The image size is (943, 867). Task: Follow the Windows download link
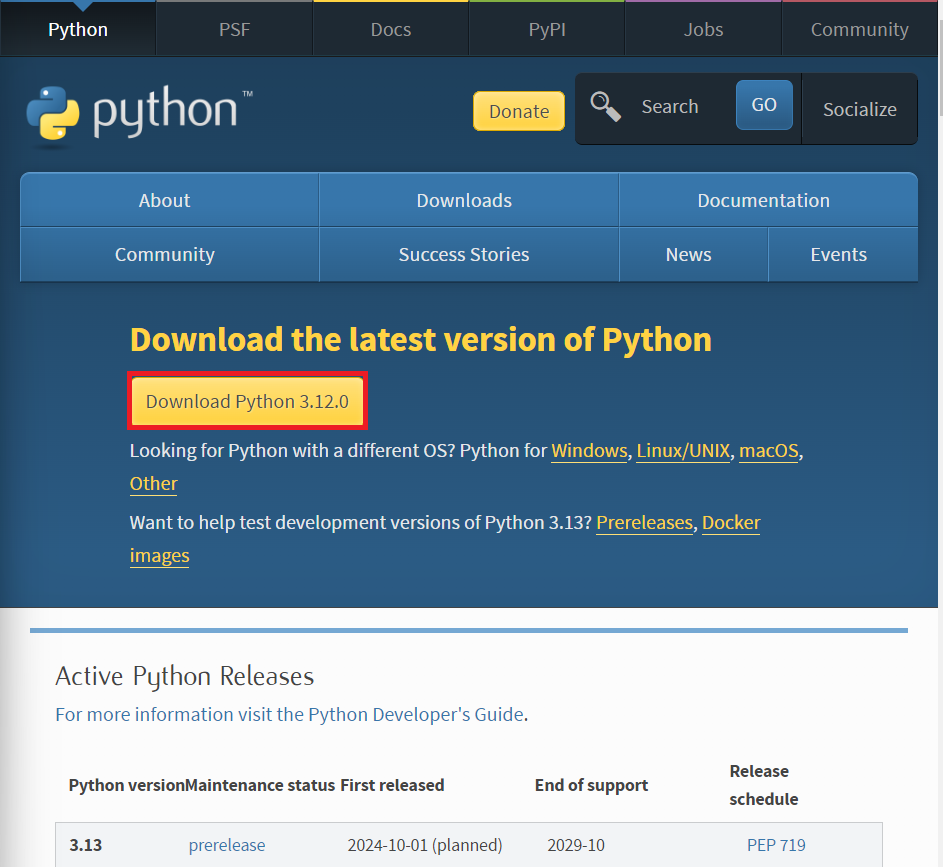589,451
